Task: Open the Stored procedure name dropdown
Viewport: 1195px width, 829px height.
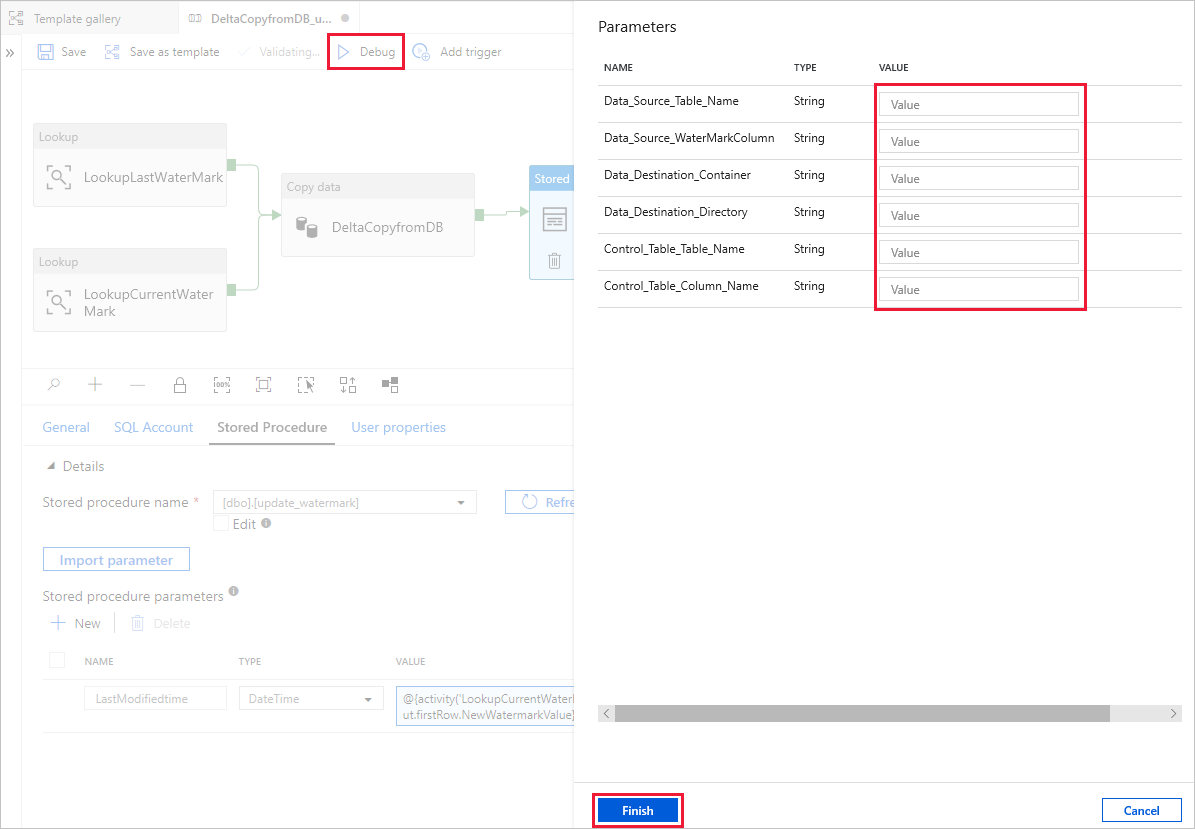Action: click(344, 503)
